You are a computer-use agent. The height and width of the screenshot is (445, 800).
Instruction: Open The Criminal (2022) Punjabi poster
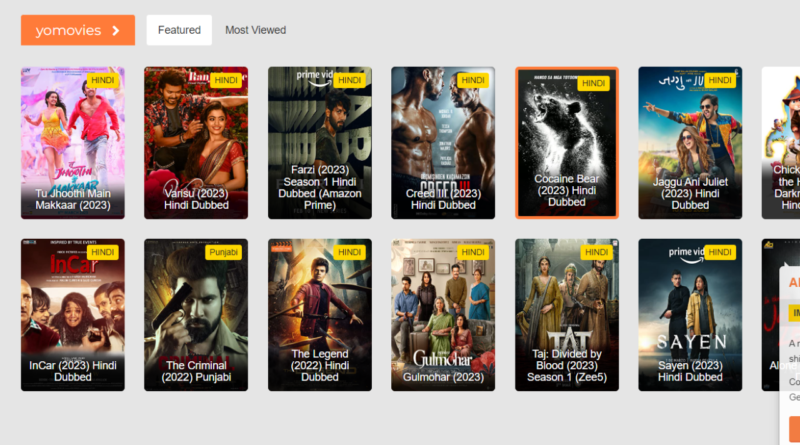coord(196,315)
